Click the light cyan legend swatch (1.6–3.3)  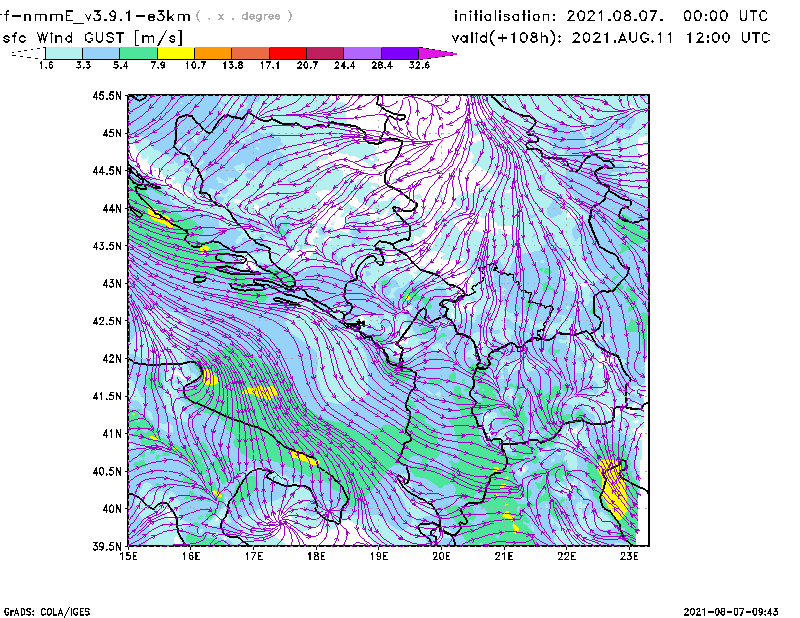point(64,53)
